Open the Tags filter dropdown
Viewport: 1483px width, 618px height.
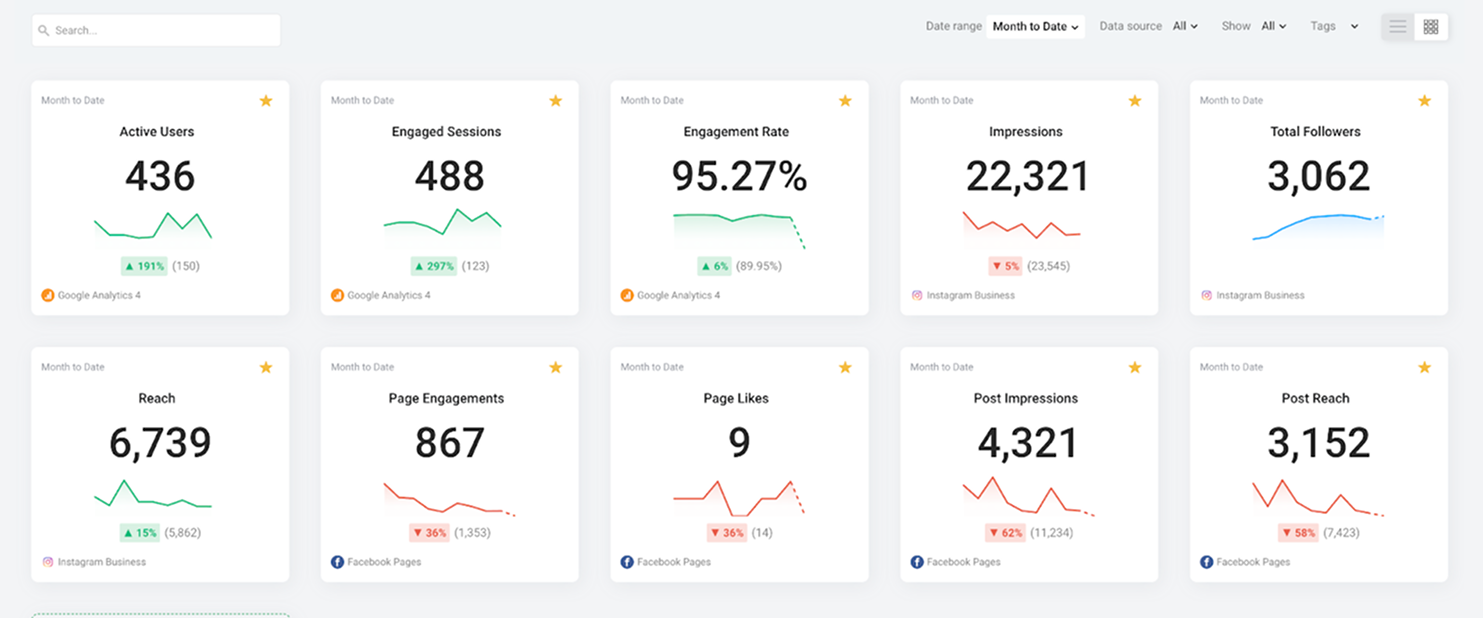click(1335, 27)
